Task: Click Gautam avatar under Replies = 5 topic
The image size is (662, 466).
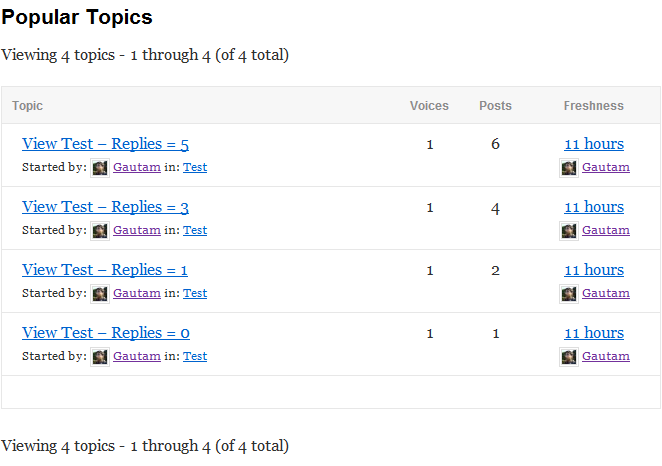Action: tap(100, 168)
